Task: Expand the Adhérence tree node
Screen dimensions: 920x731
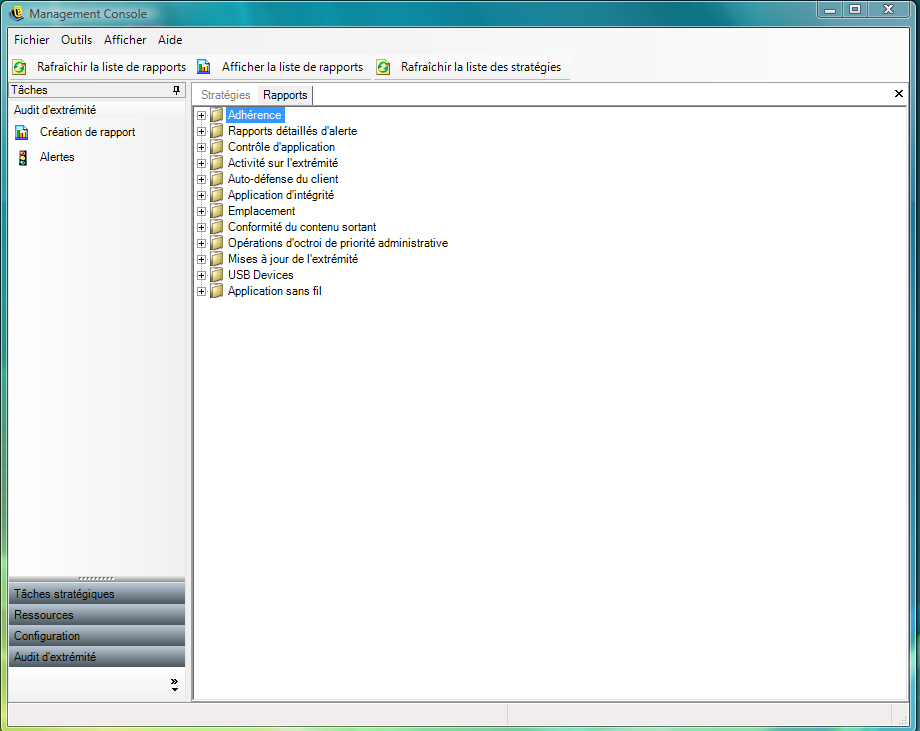Action: point(201,116)
